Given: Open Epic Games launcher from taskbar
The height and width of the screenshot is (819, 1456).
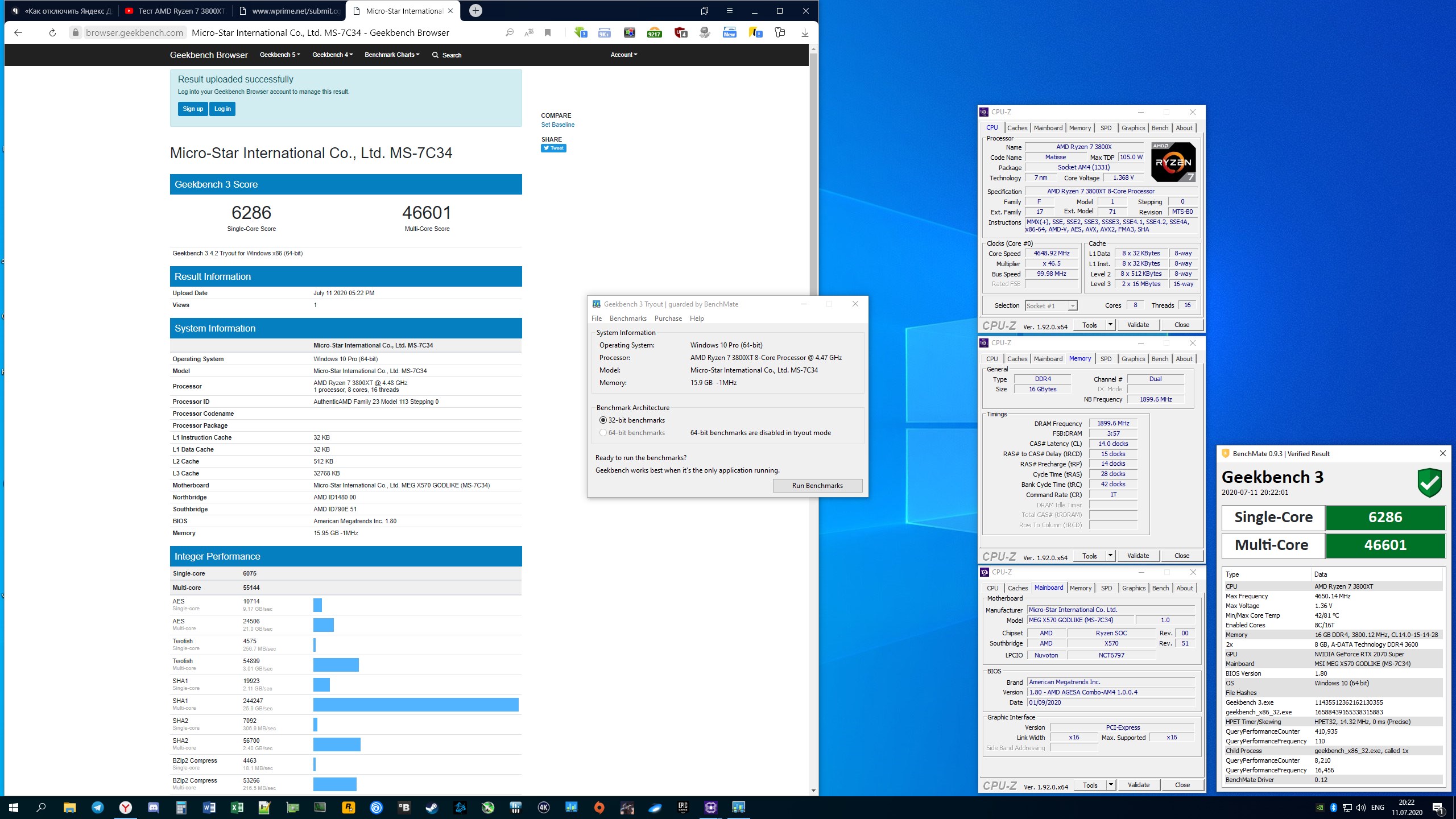Looking at the screenshot, I should 683,807.
